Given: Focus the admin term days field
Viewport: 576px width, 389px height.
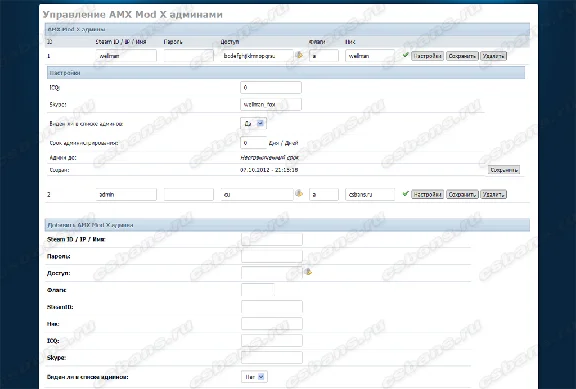Looking at the screenshot, I should pos(253,143).
